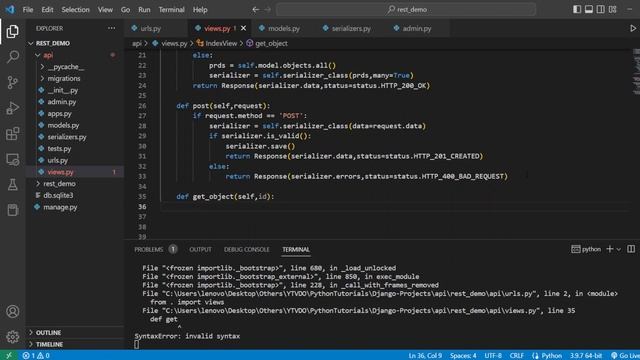Open tests.py in the explorer
The height and width of the screenshot is (360, 640).
(75, 149)
